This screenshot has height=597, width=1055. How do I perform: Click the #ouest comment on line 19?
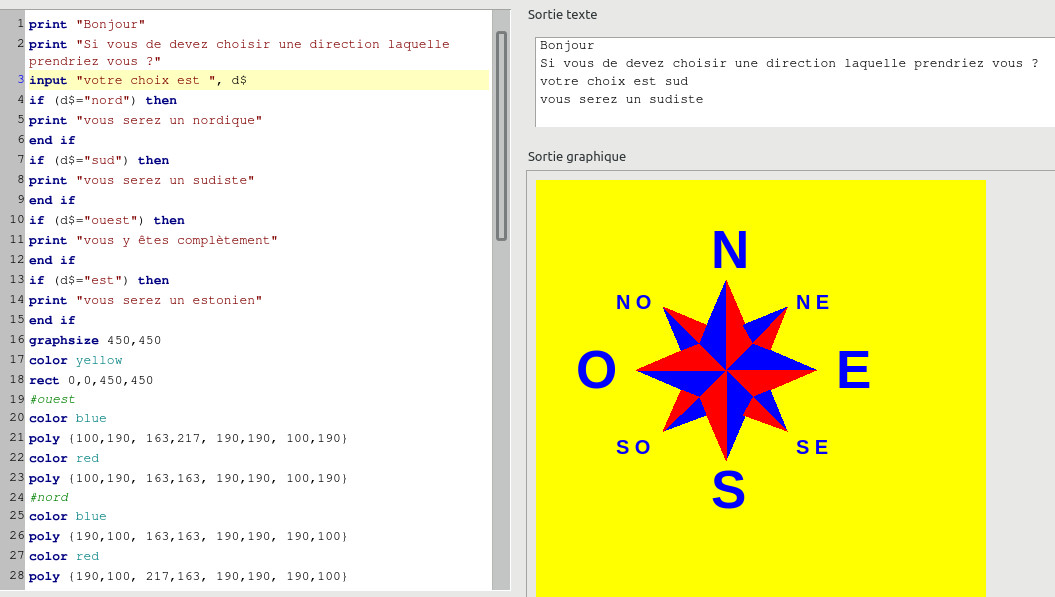click(x=52, y=399)
